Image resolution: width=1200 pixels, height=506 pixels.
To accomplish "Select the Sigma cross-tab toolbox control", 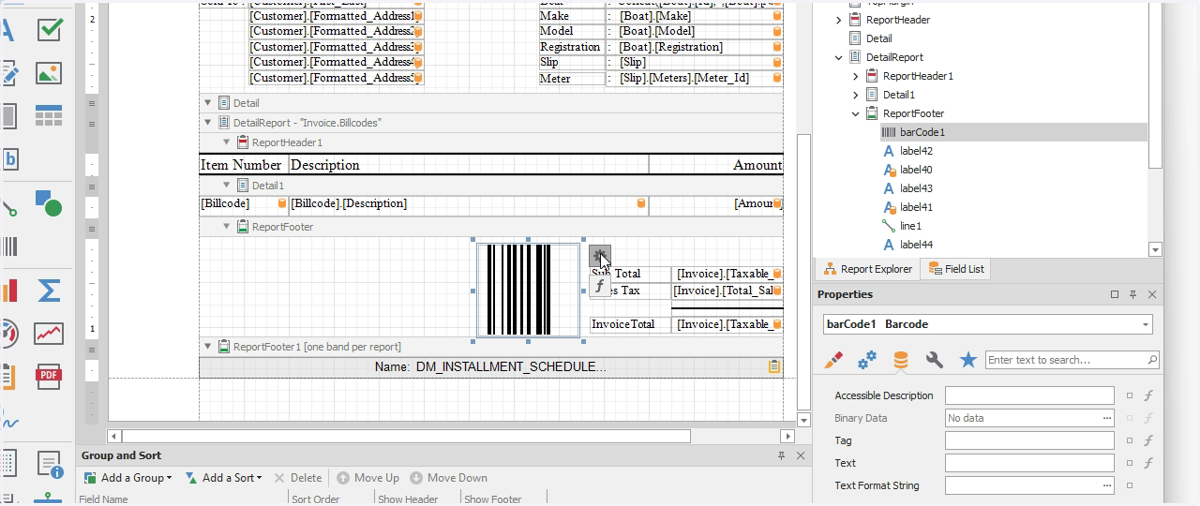I will click(48, 290).
